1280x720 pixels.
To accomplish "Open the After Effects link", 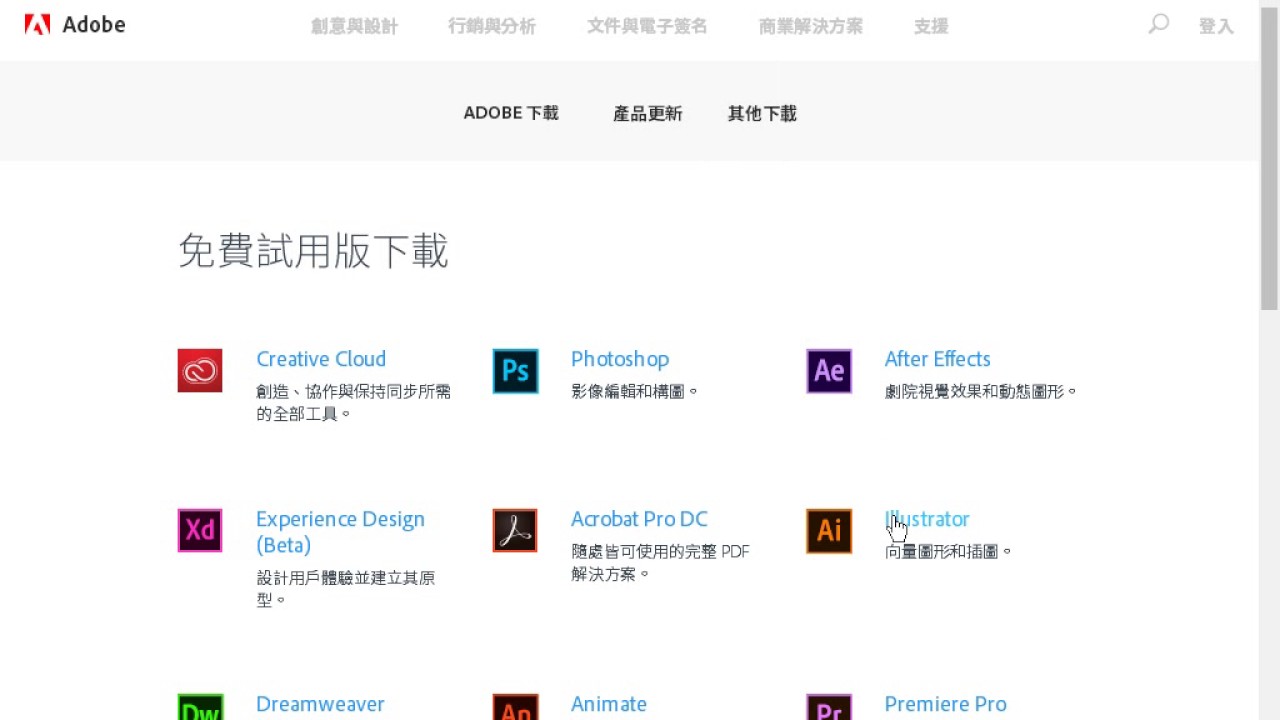I will [937, 359].
